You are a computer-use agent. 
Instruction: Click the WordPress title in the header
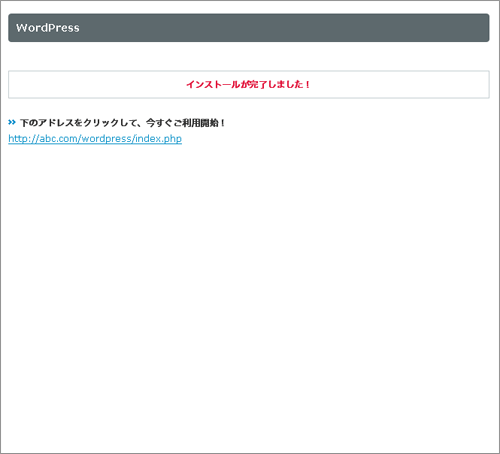pyautogui.click(x=48, y=28)
